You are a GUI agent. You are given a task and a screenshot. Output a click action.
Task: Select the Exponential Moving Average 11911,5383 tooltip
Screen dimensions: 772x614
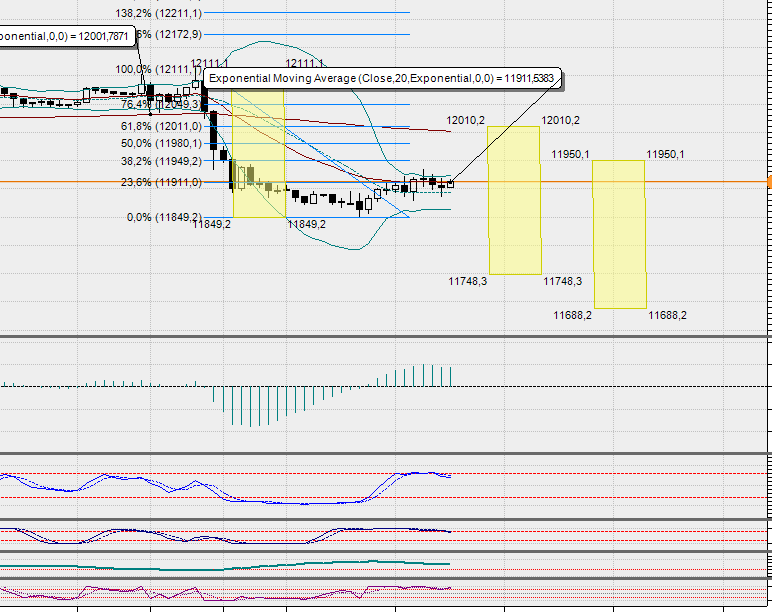(382, 78)
